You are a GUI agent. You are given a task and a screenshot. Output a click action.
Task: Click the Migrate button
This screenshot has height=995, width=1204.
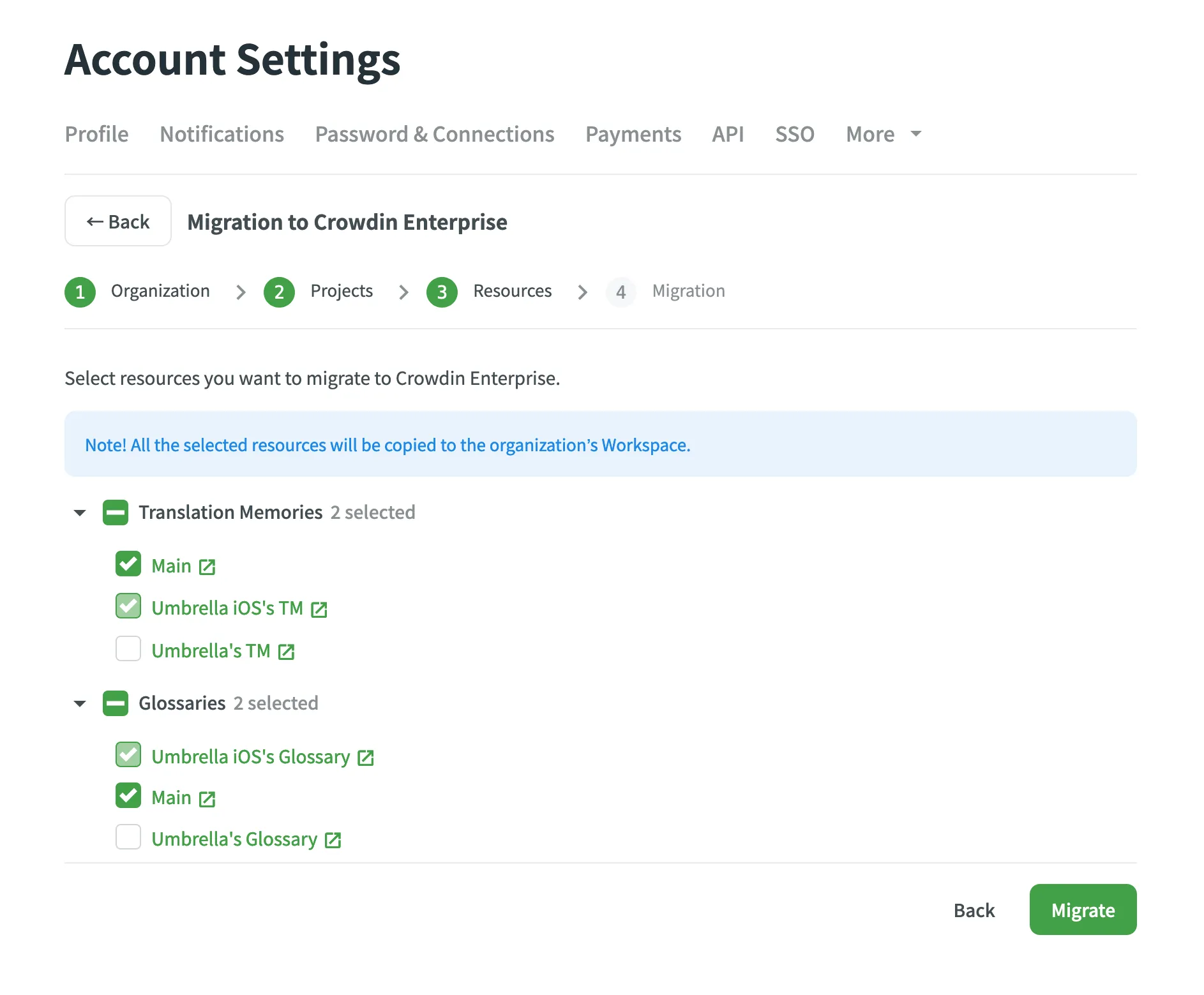click(1083, 910)
